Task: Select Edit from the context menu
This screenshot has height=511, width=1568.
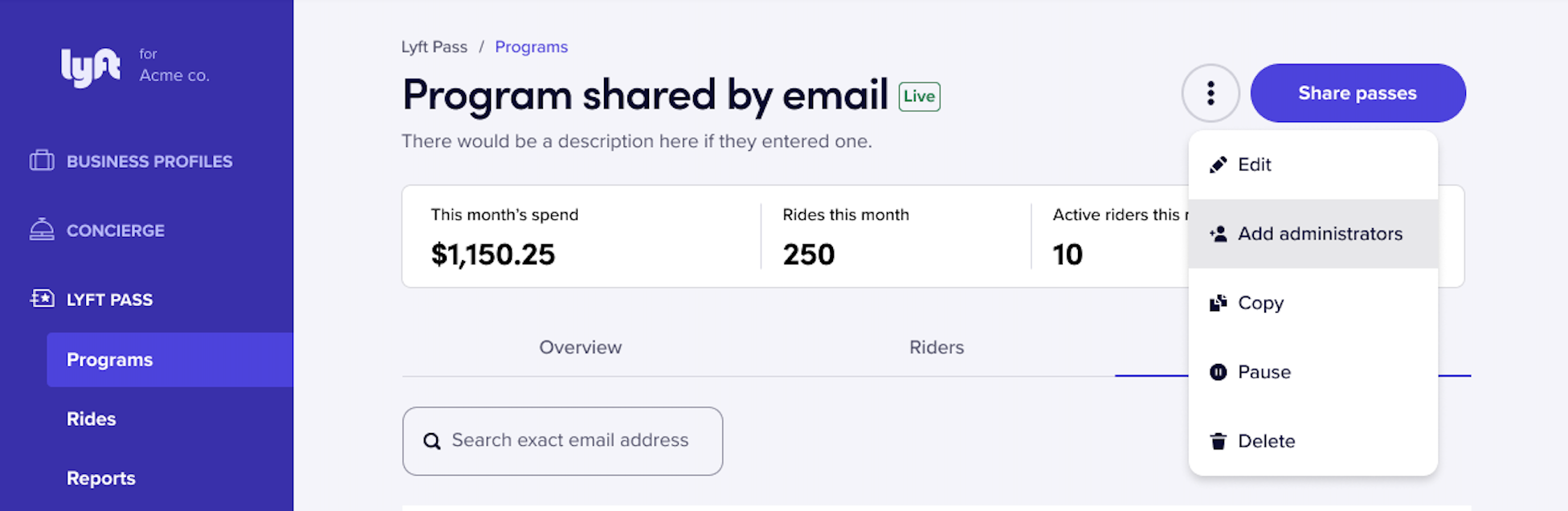Action: 1254,164
